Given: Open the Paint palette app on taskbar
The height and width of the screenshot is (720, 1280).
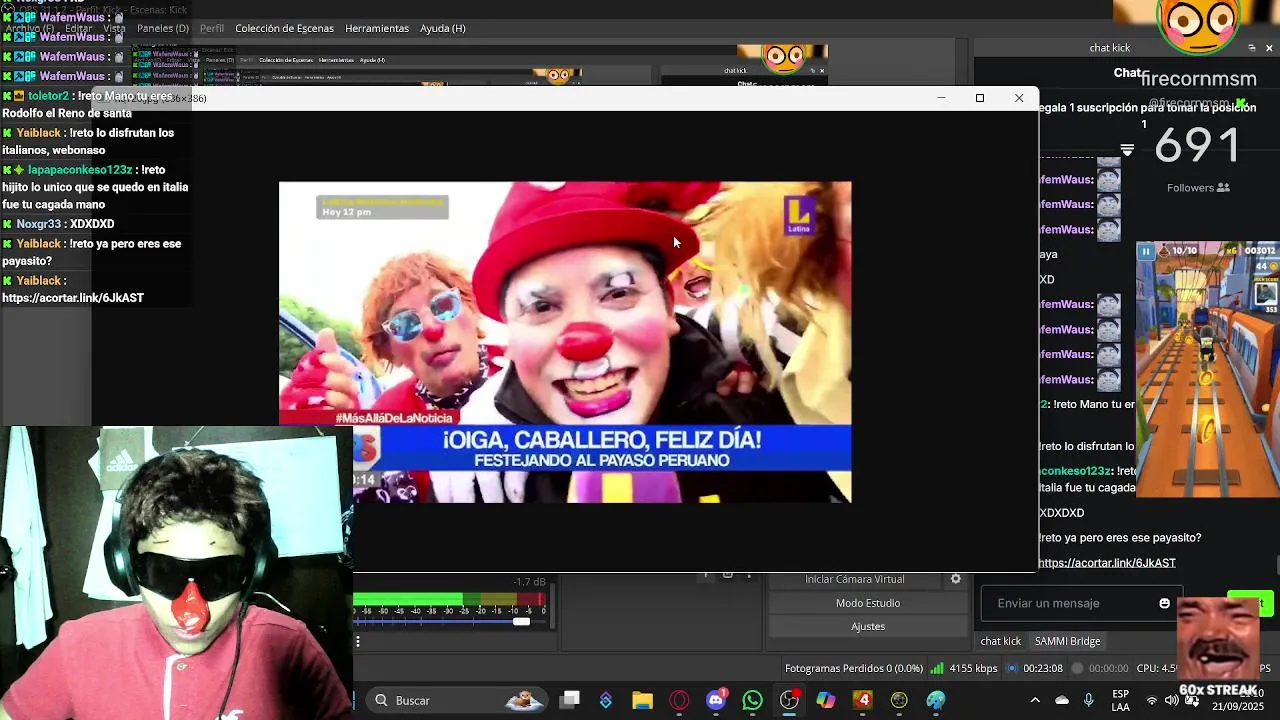Looking at the screenshot, I should [936, 700].
